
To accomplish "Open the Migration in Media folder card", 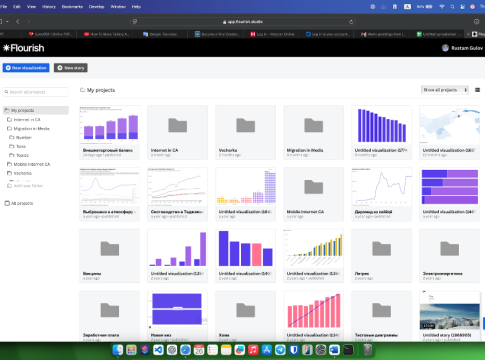I will point(313,132).
